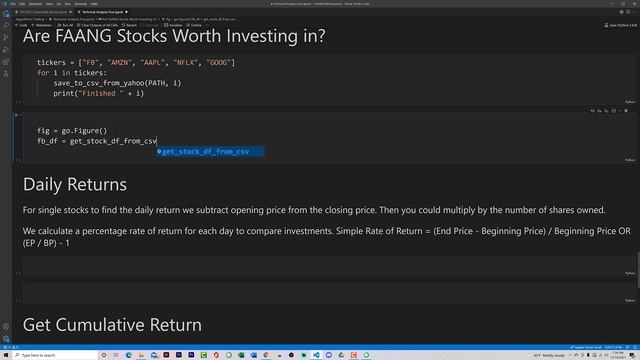Click the save_to_csv_from_yahoo(PATH, i) line
The image size is (640, 360).
point(117,83)
